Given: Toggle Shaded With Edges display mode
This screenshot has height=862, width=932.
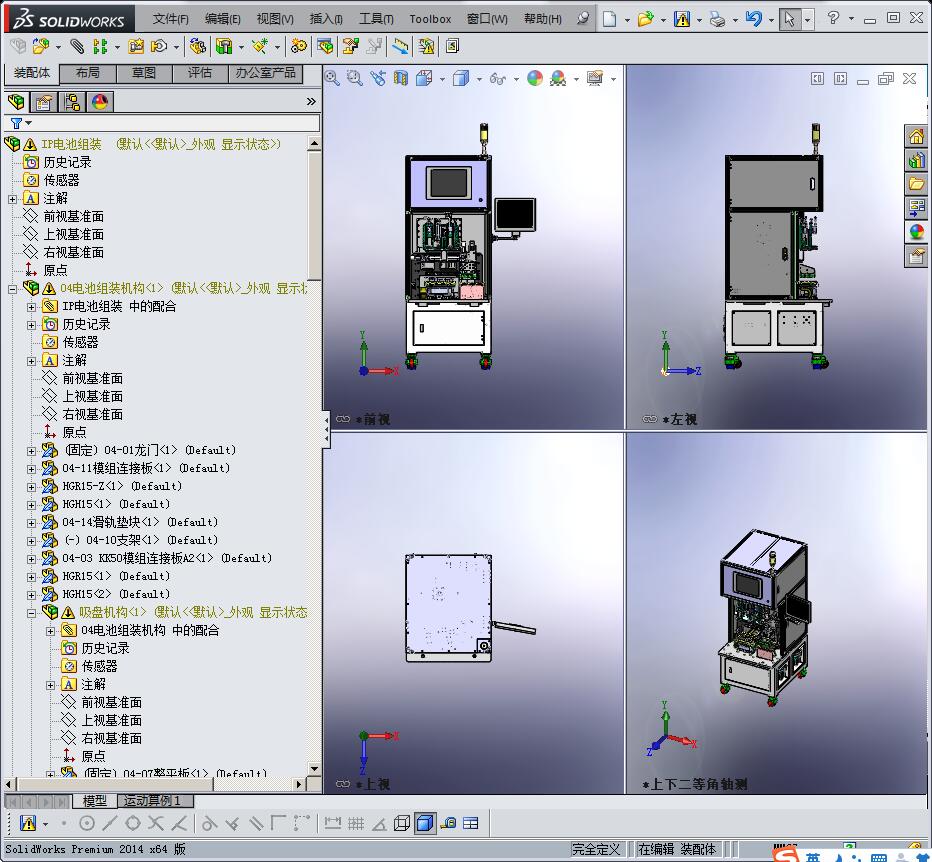Looking at the screenshot, I should coord(425,823).
